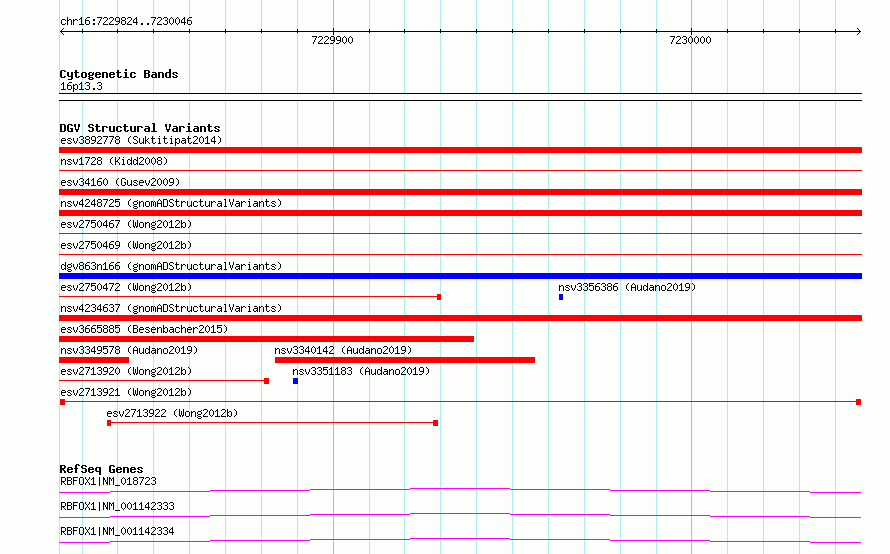Click the RefSeq Genes track title

(x=101, y=469)
